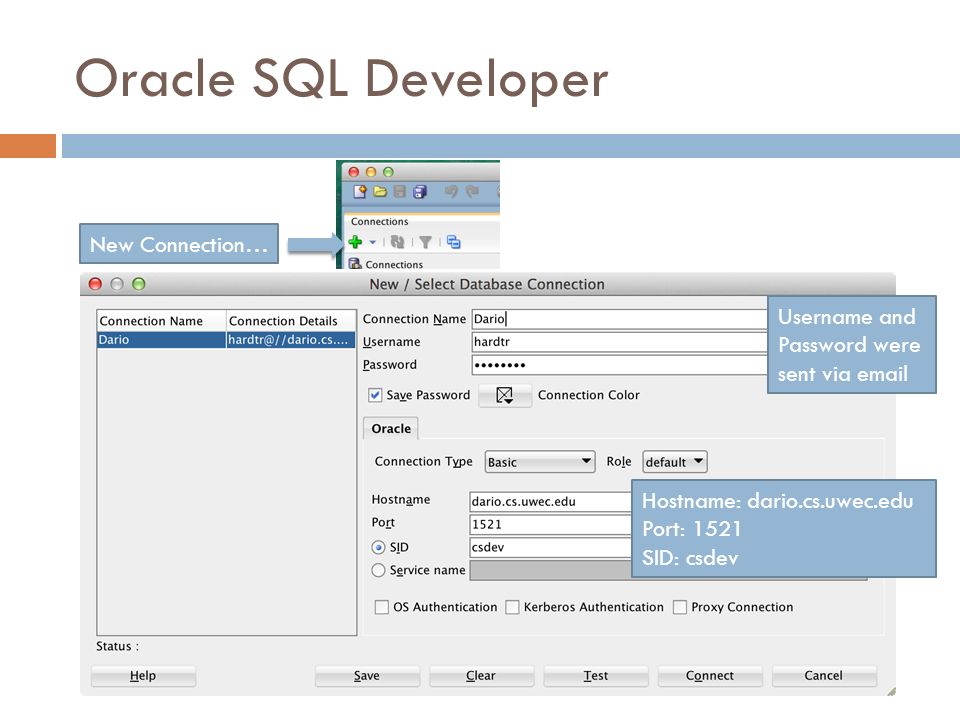960x720 pixels.
Task: Click the Connections panel tab title
Action: click(x=380, y=221)
